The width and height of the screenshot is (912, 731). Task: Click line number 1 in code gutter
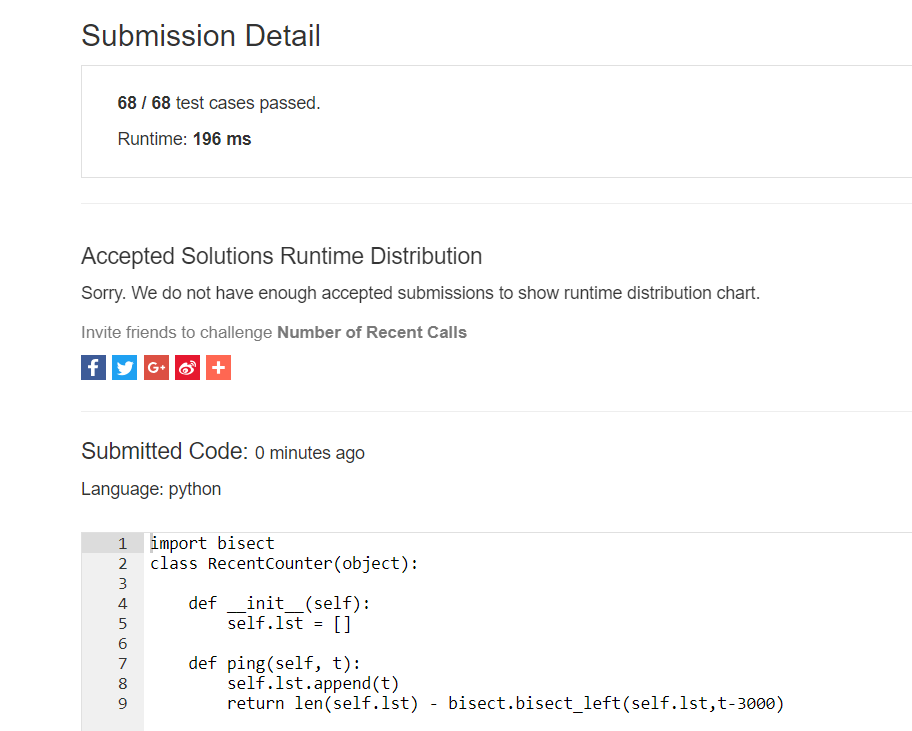click(x=122, y=544)
